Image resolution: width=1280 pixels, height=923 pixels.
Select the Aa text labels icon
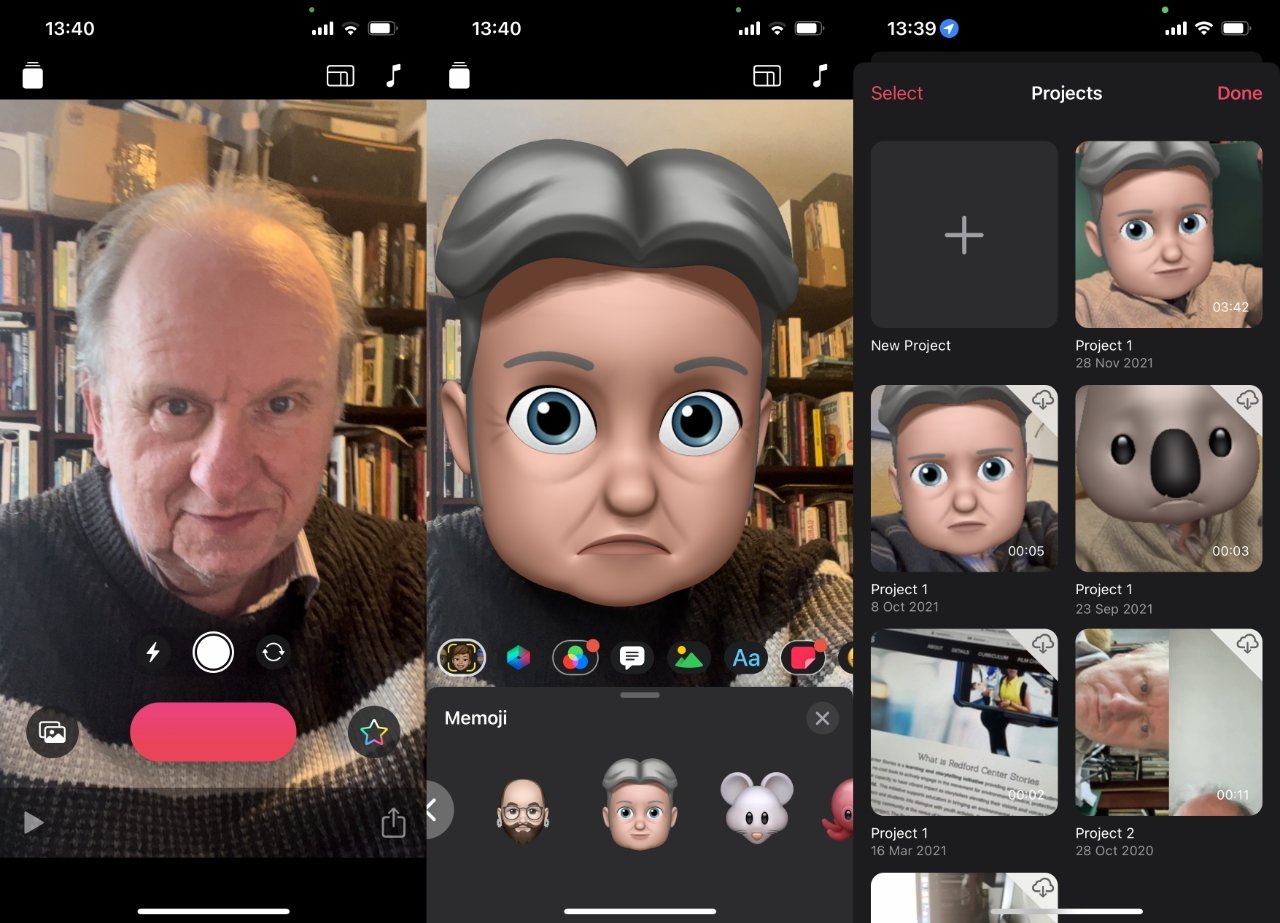(x=746, y=657)
